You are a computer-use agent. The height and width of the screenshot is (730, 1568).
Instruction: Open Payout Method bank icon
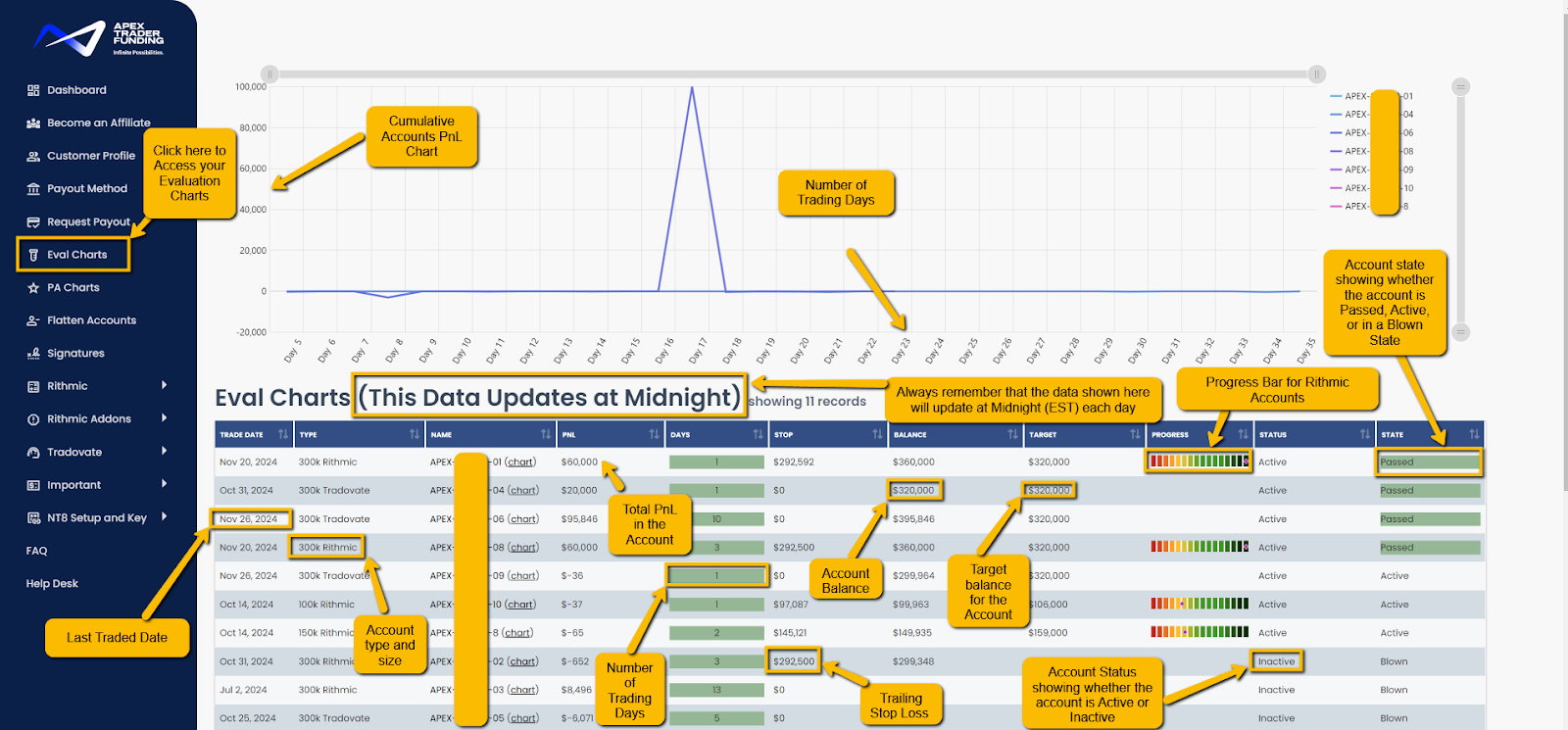coord(33,189)
